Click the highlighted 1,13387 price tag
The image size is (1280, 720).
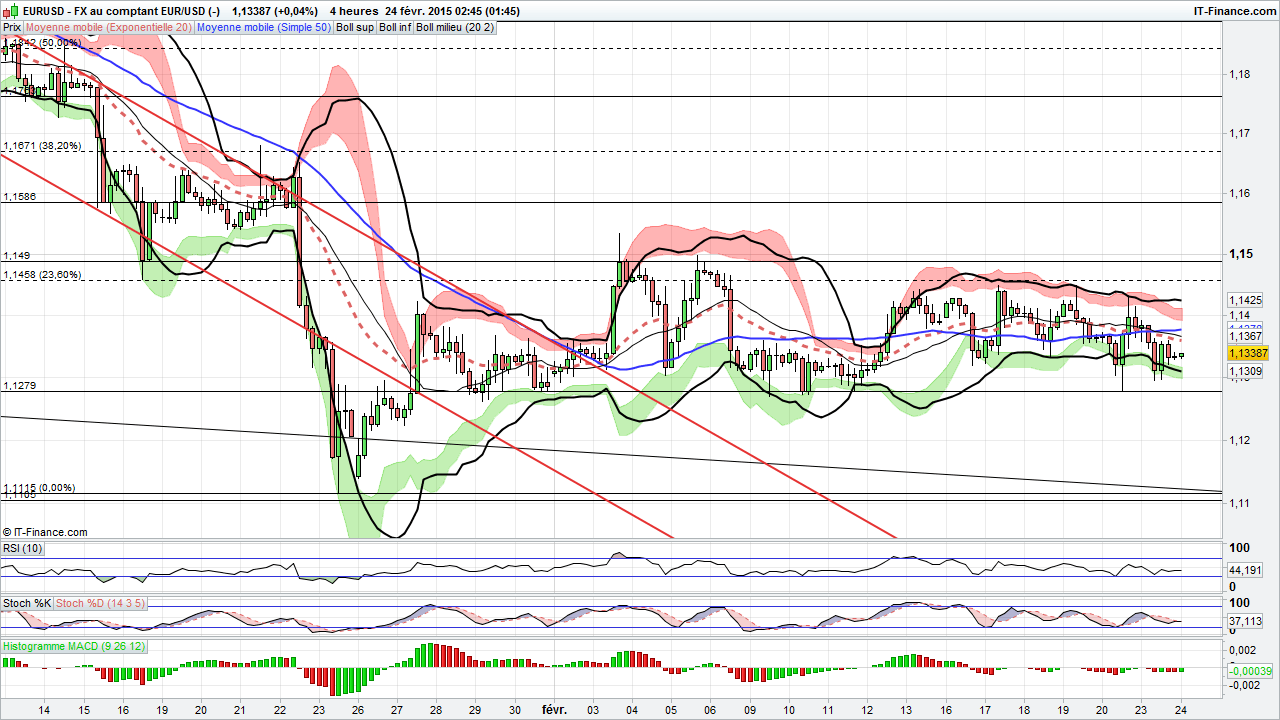pyautogui.click(x=1246, y=353)
